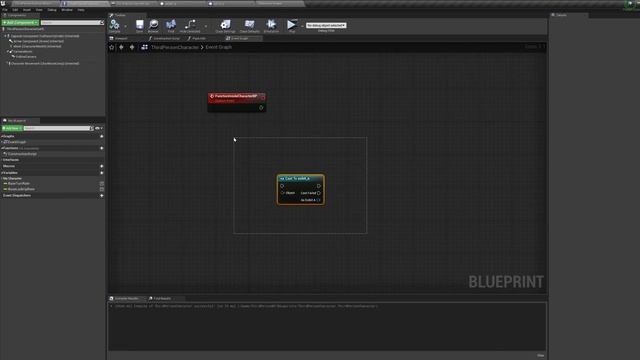Toggle Hide Unrelated nodes in toolbar
Screen dimensions: 640x360
click(190, 25)
